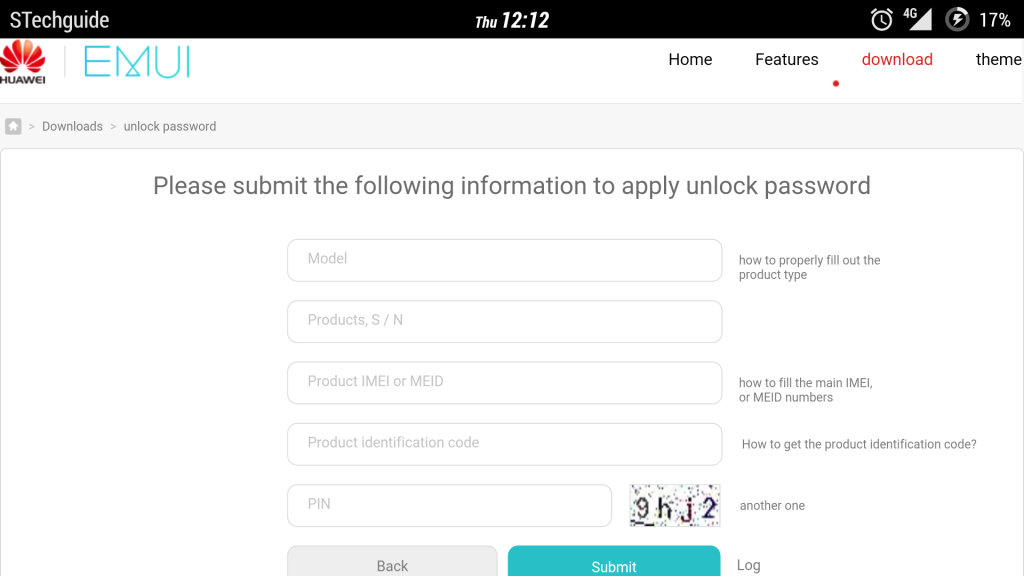1024x576 pixels.
Task: Click the Products, S / N field
Action: (504, 321)
